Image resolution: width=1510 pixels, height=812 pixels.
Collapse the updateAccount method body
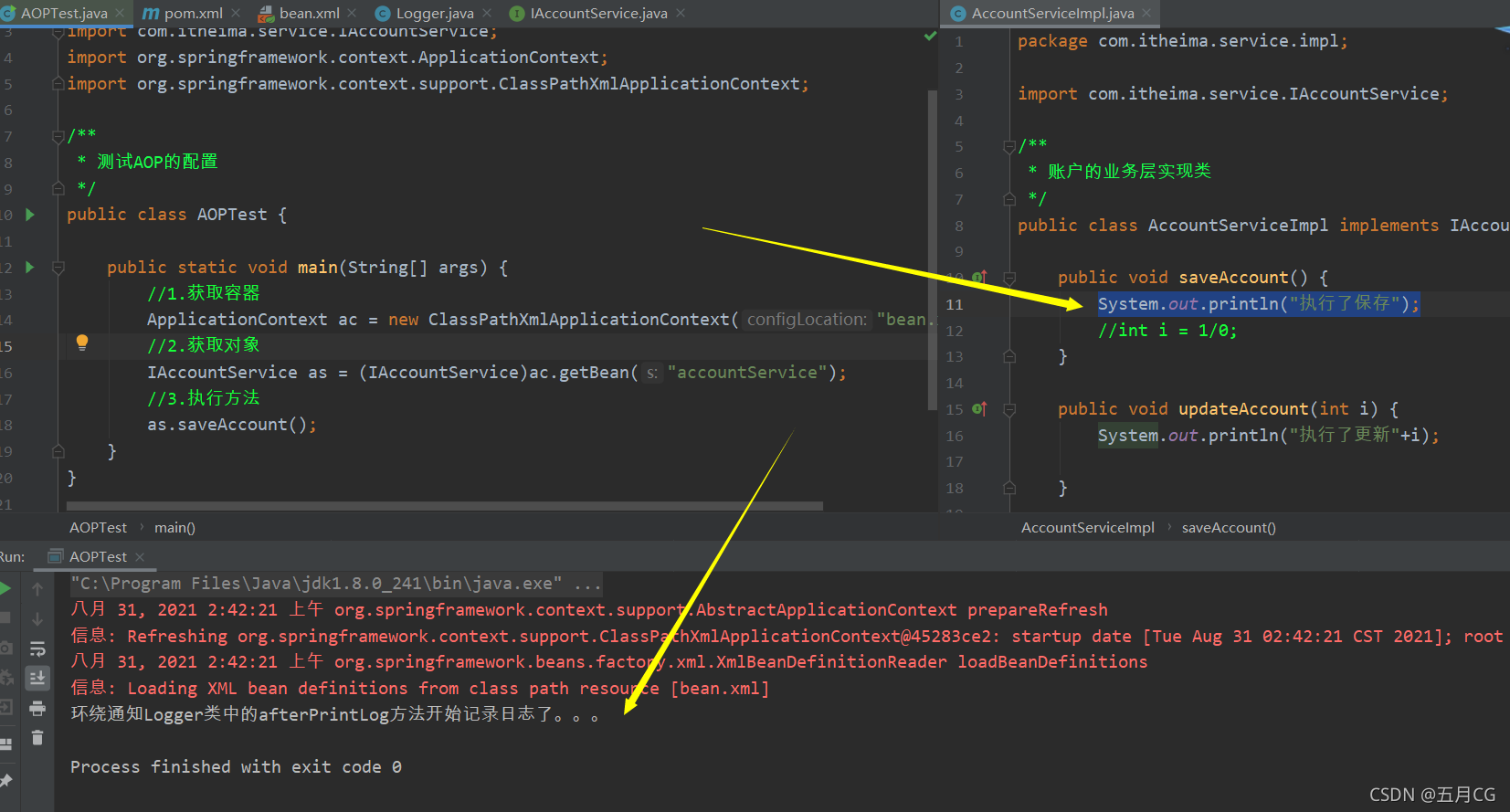[x=1009, y=409]
